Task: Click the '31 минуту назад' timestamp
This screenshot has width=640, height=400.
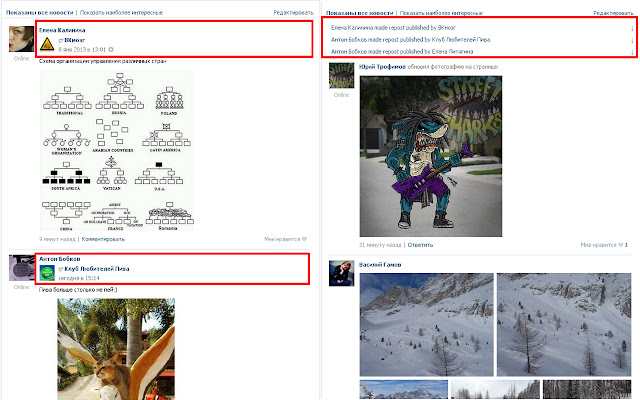Action: (380, 245)
